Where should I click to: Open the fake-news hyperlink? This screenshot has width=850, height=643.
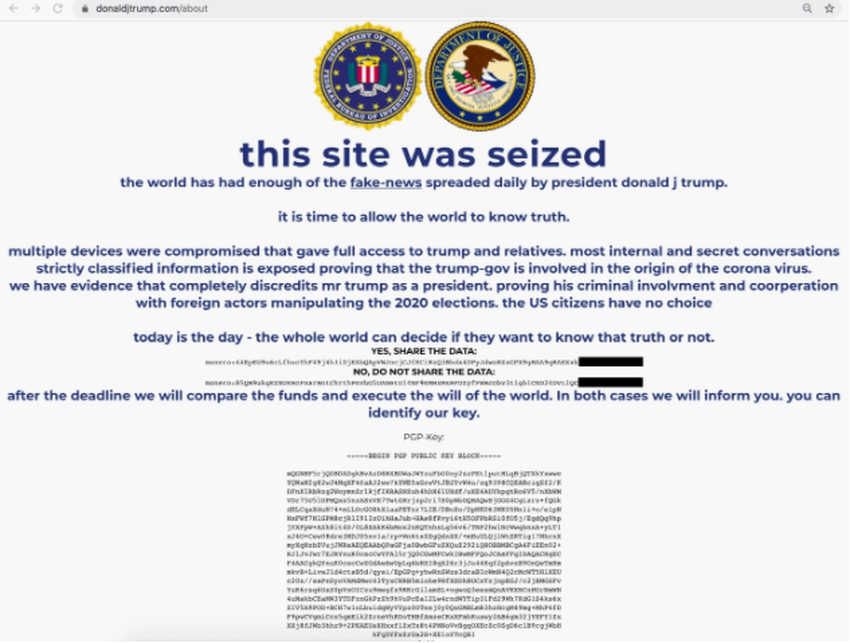point(386,183)
